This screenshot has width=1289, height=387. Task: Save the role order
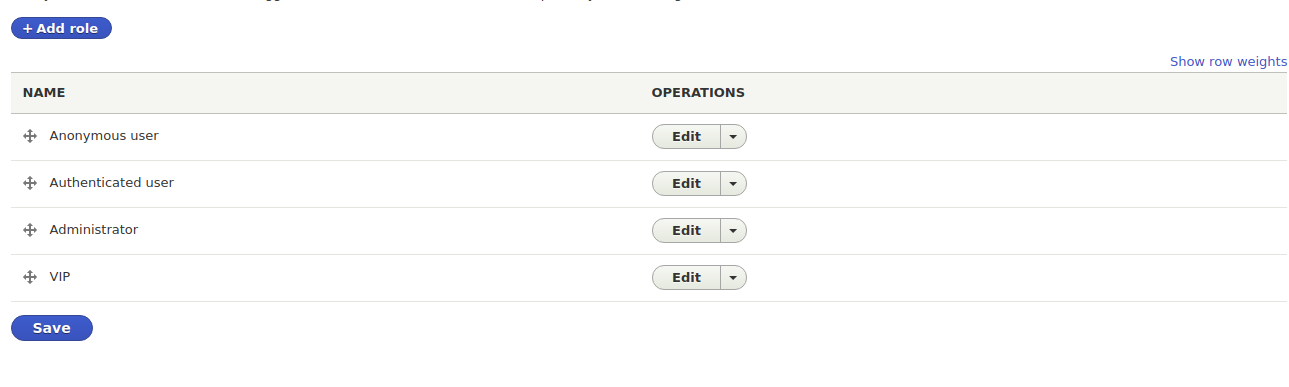[52, 328]
